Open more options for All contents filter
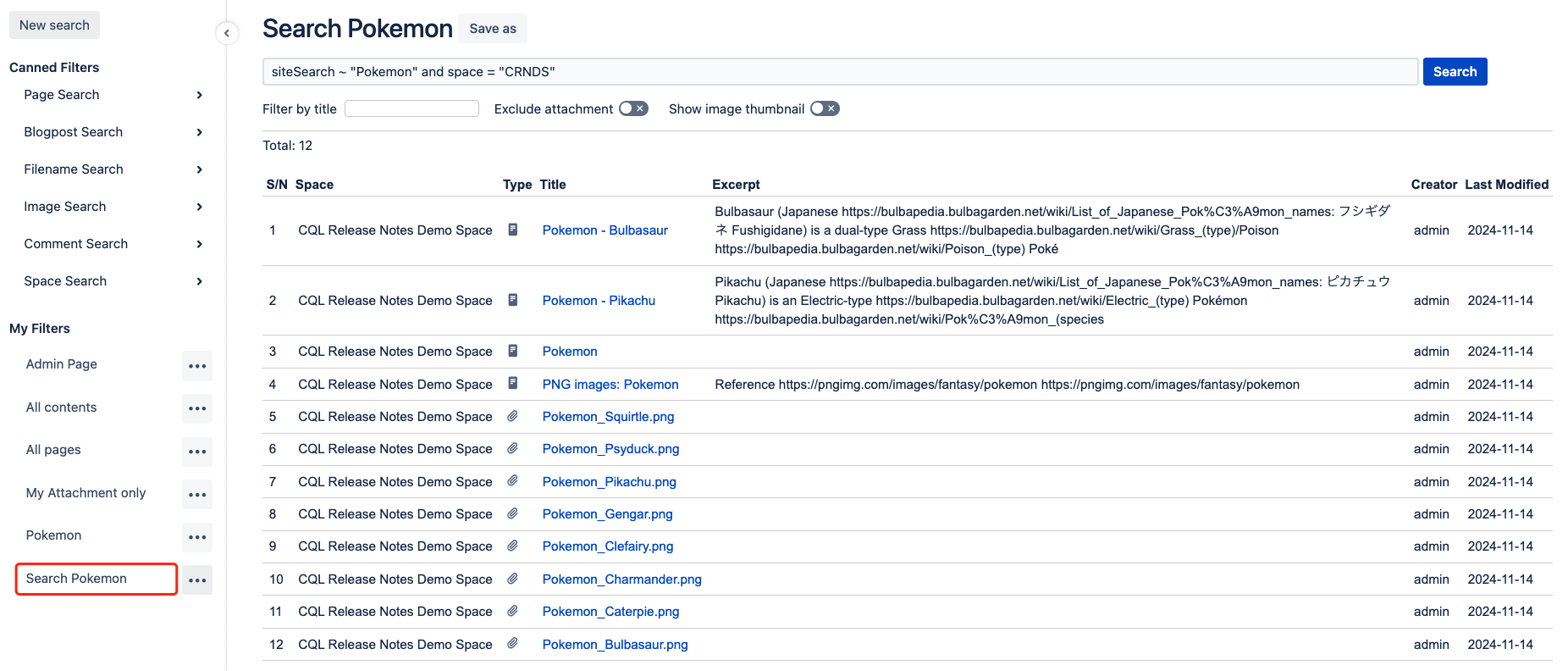This screenshot has width=1568, height=671. [197, 408]
